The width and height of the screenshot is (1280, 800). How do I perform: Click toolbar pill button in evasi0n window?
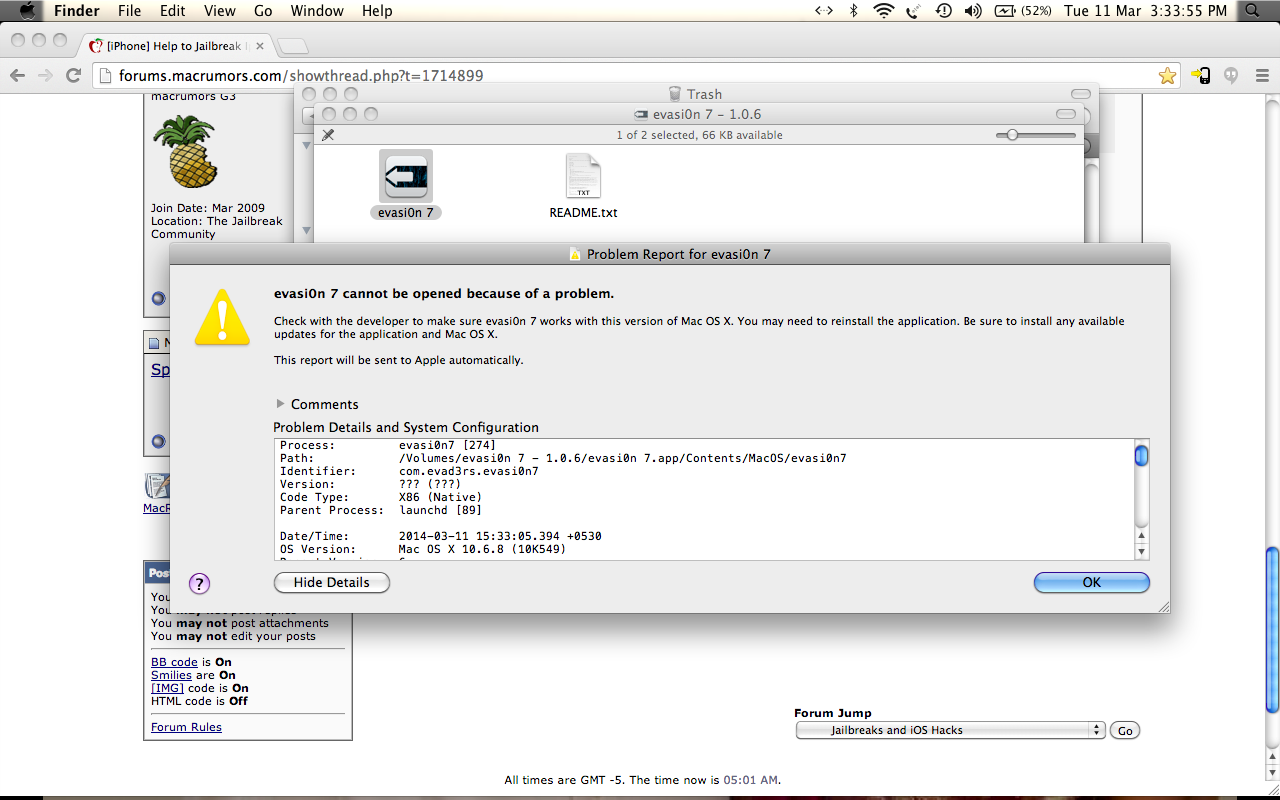point(1066,114)
